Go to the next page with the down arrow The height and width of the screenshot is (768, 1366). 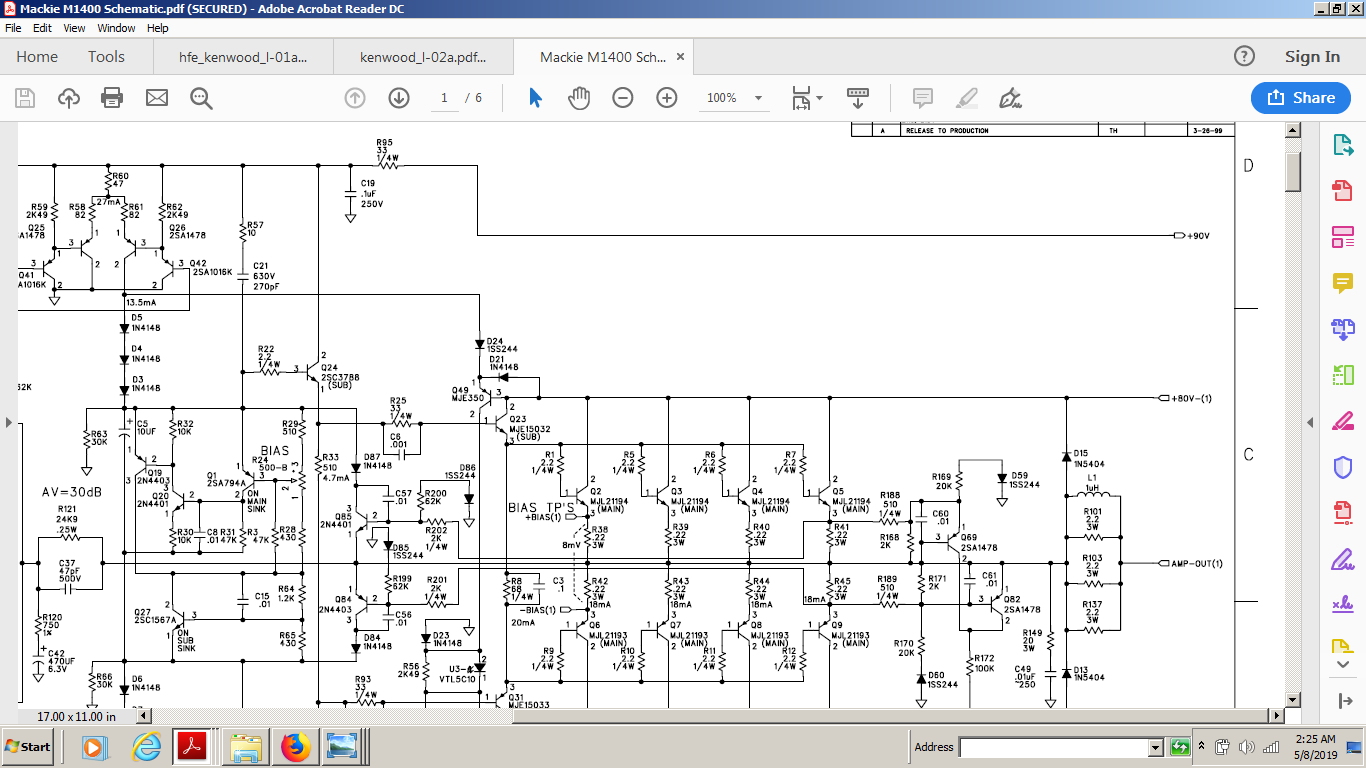(x=399, y=98)
